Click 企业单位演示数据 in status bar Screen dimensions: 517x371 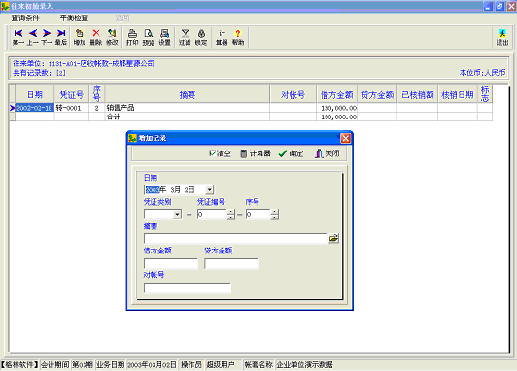(x=305, y=365)
